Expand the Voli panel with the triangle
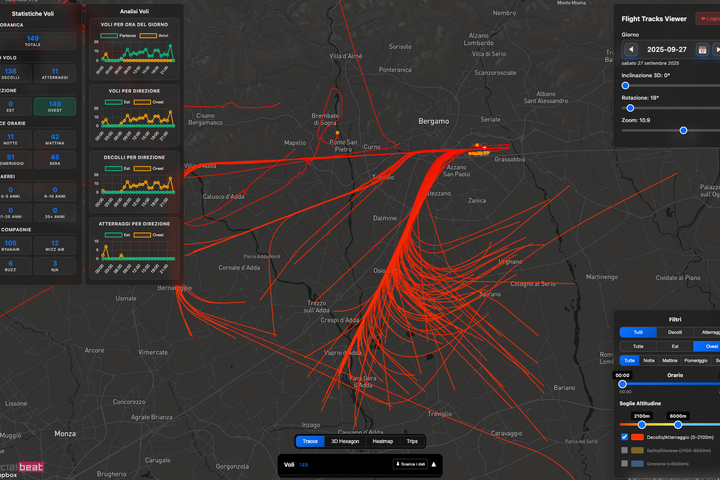The width and height of the screenshot is (720, 480). [433, 464]
